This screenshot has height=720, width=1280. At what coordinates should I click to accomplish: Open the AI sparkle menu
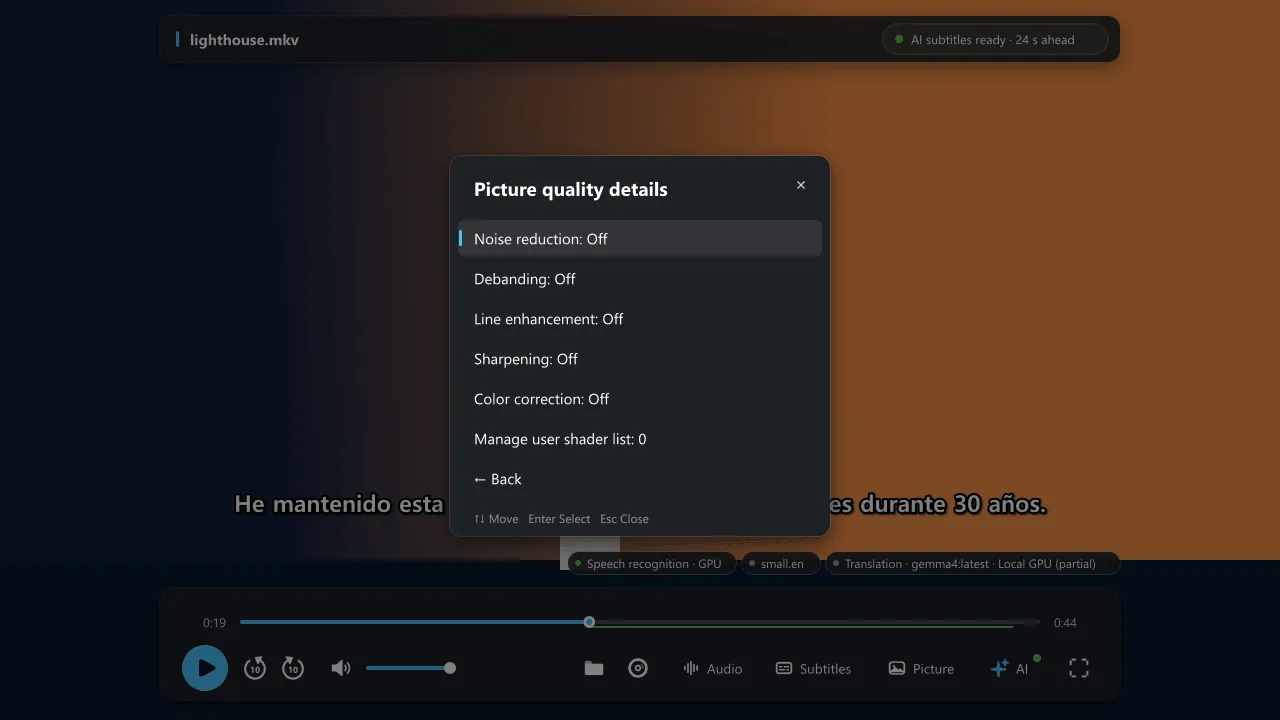click(x=1010, y=668)
